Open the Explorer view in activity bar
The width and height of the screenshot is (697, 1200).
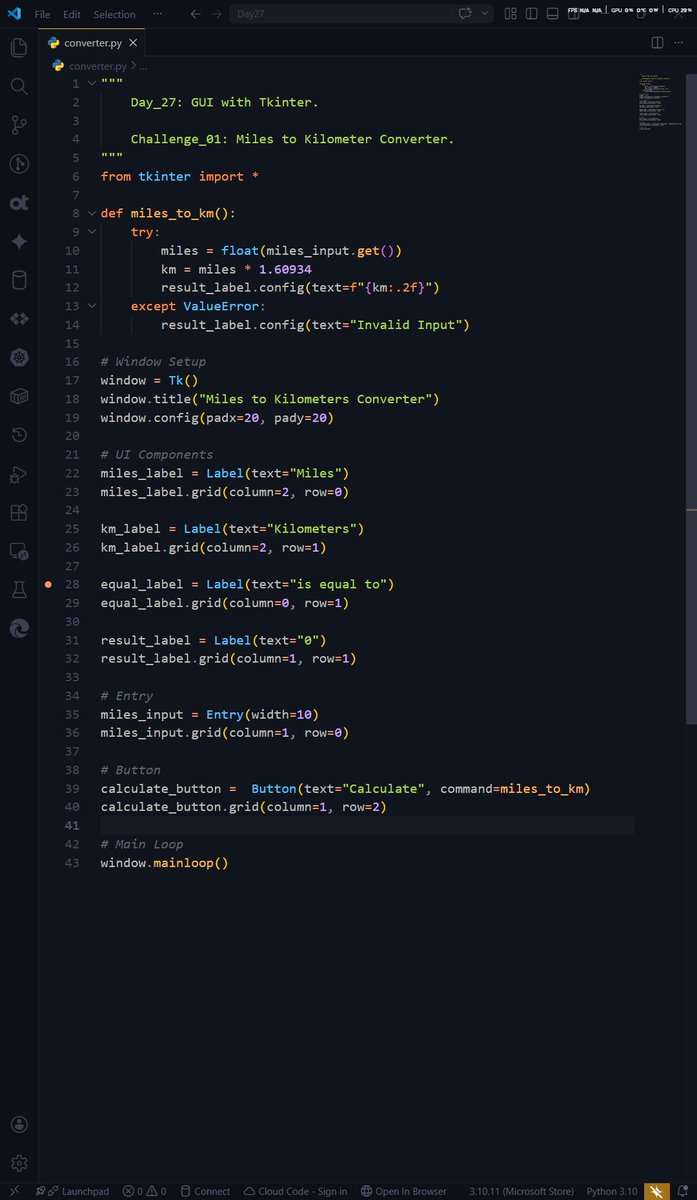coord(18,47)
